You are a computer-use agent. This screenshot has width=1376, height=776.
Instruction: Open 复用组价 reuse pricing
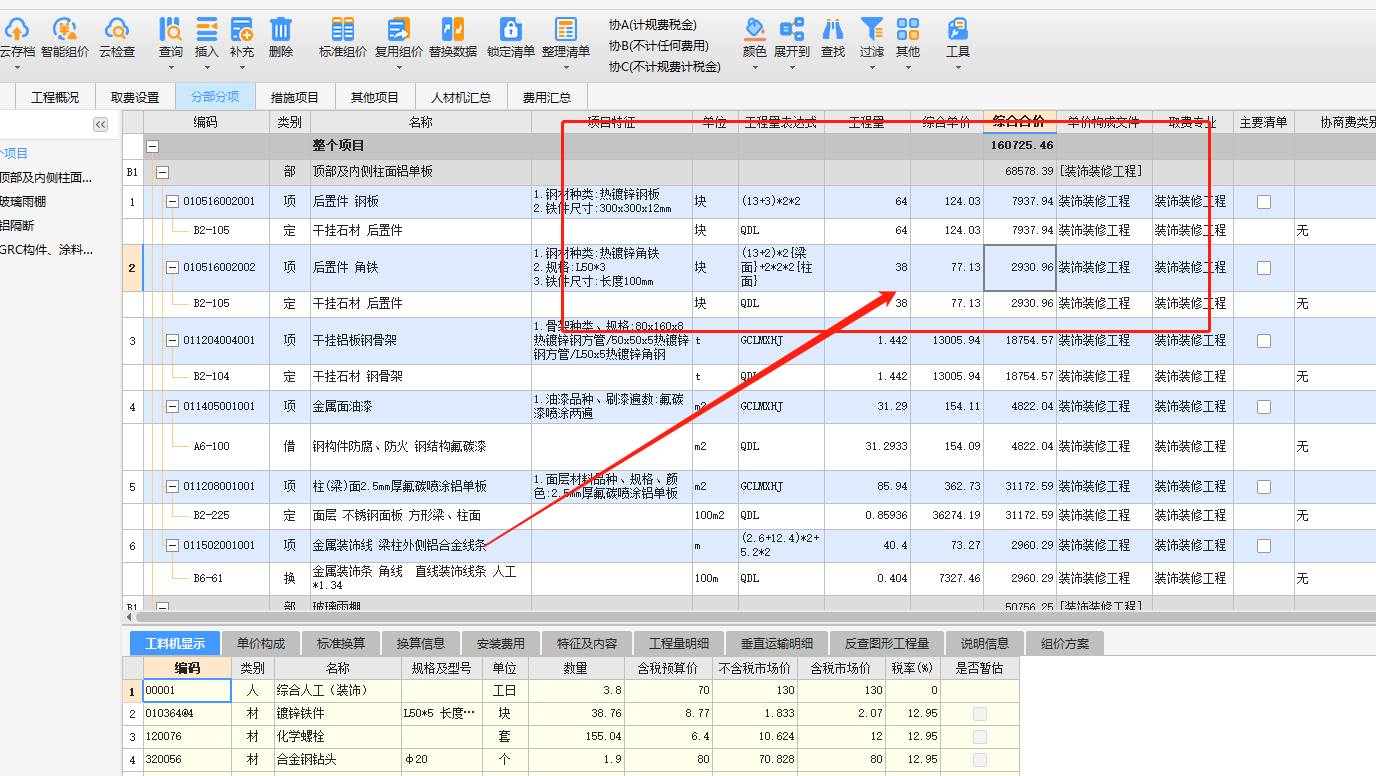coord(399,29)
